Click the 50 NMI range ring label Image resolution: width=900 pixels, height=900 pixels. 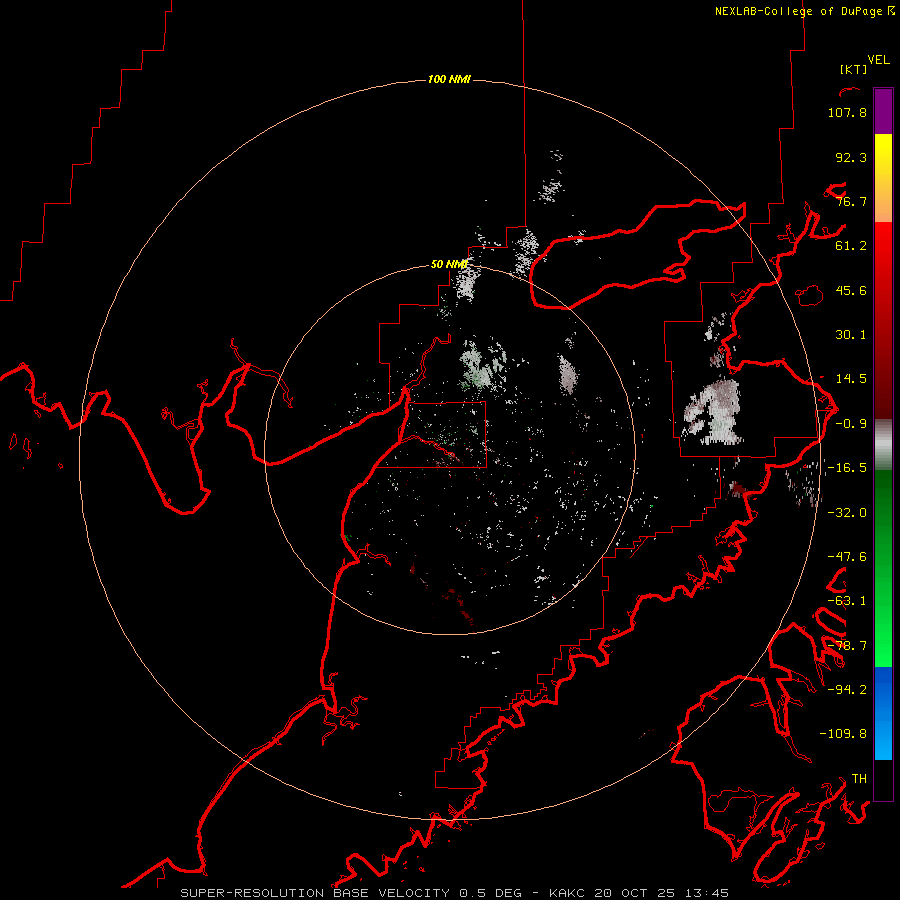pos(449,264)
